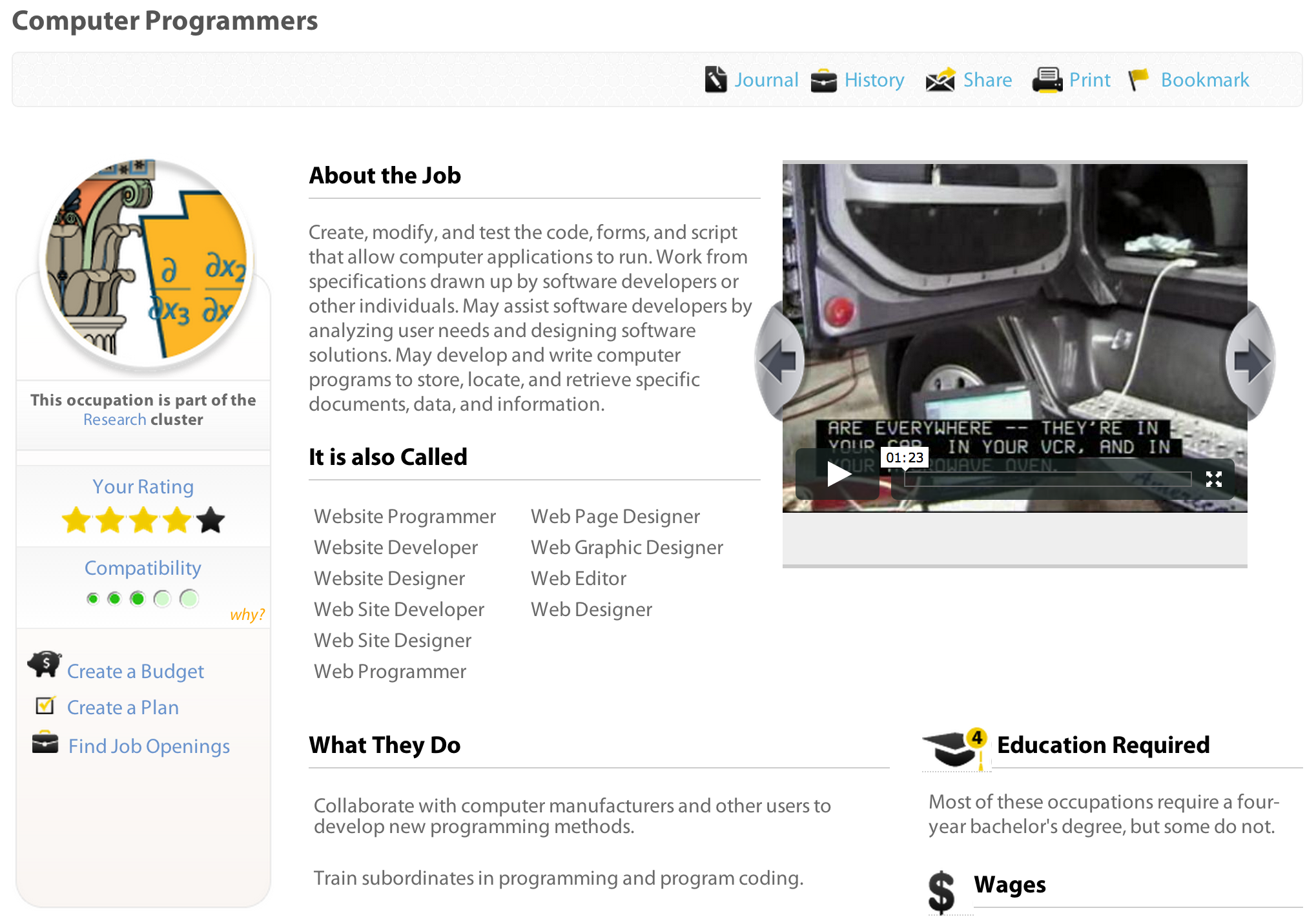Click the Journal pencil icon
Viewport: 1316px width, 917px height.
point(715,79)
